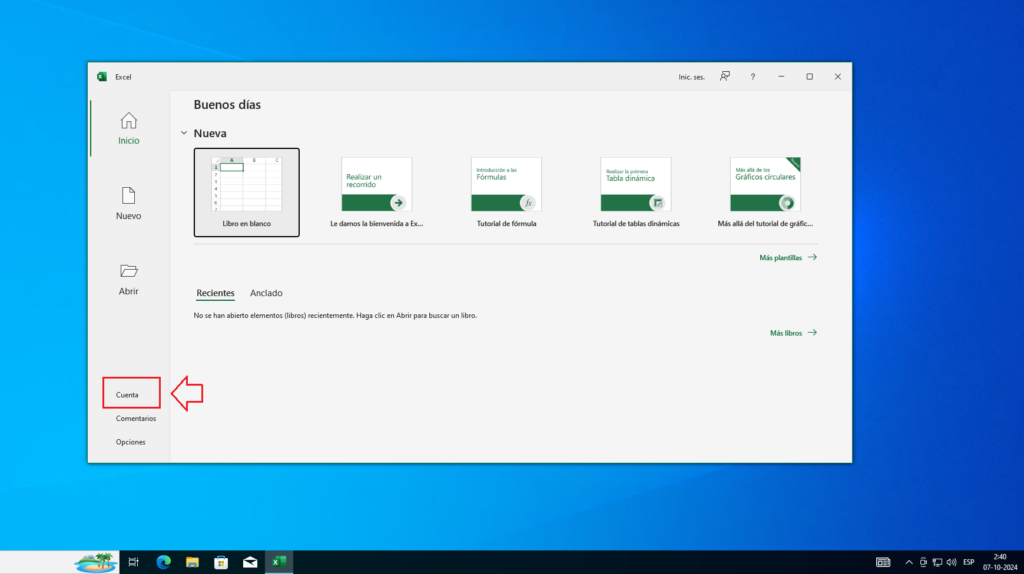Screen dimensions: 1024x574
Task: Open the help question mark icon
Action: click(x=752, y=77)
